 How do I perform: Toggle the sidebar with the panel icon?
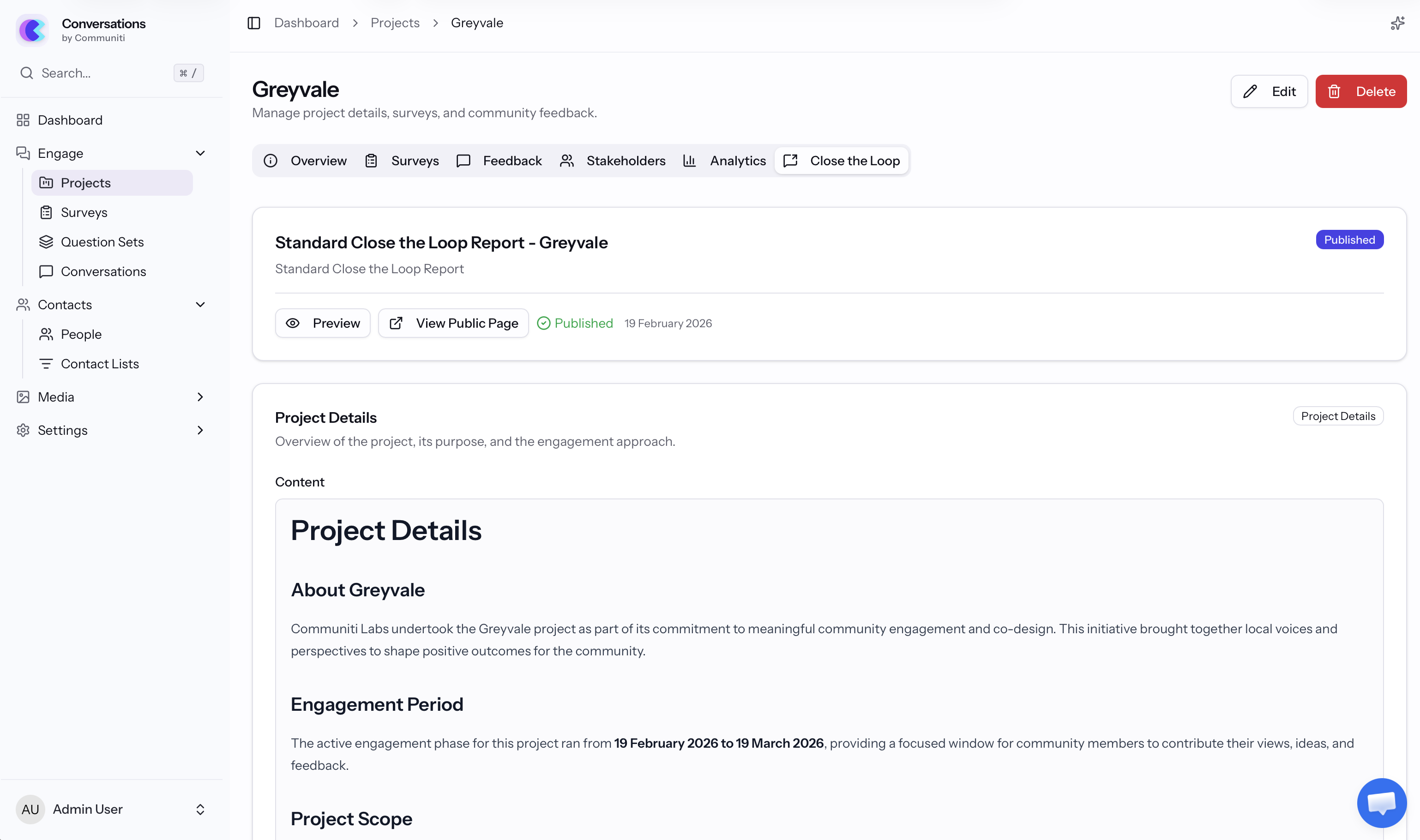(253, 23)
